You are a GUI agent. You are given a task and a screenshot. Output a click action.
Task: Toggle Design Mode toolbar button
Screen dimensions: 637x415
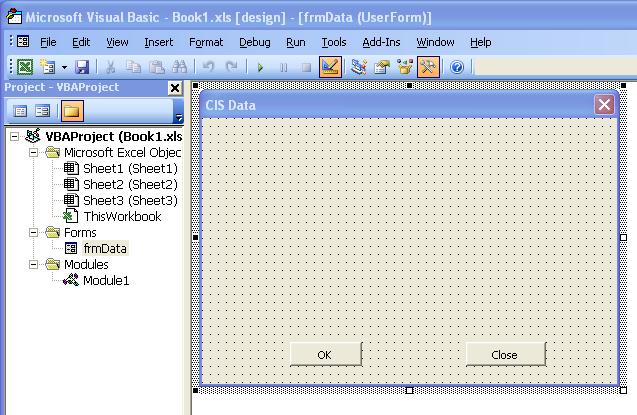coord(330,67)
